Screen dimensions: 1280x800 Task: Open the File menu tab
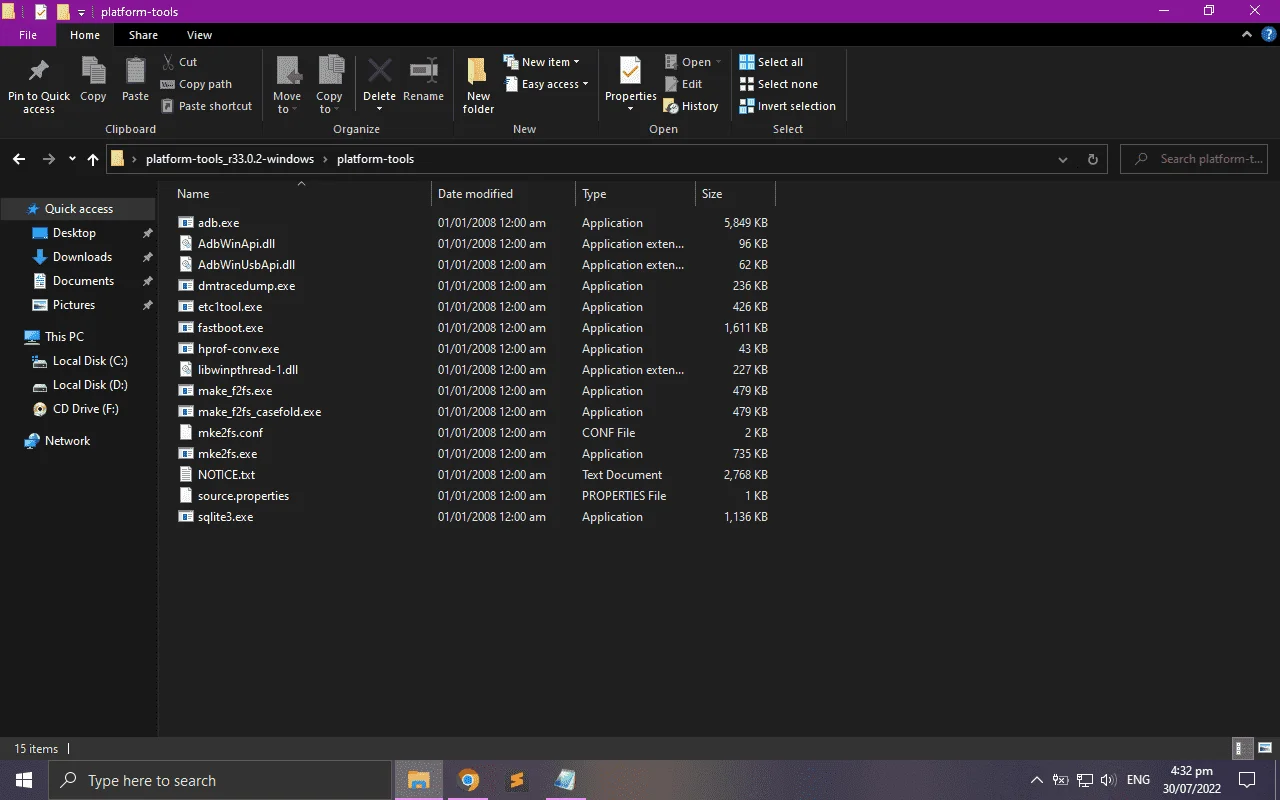coord(28,35)
